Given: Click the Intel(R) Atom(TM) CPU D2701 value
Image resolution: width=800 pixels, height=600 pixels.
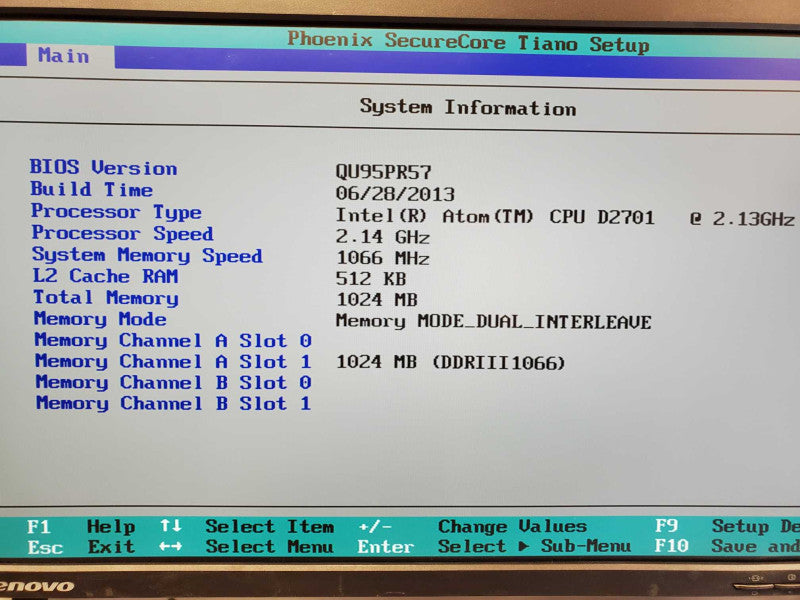Looking at the screenshot, I should 495,217.
